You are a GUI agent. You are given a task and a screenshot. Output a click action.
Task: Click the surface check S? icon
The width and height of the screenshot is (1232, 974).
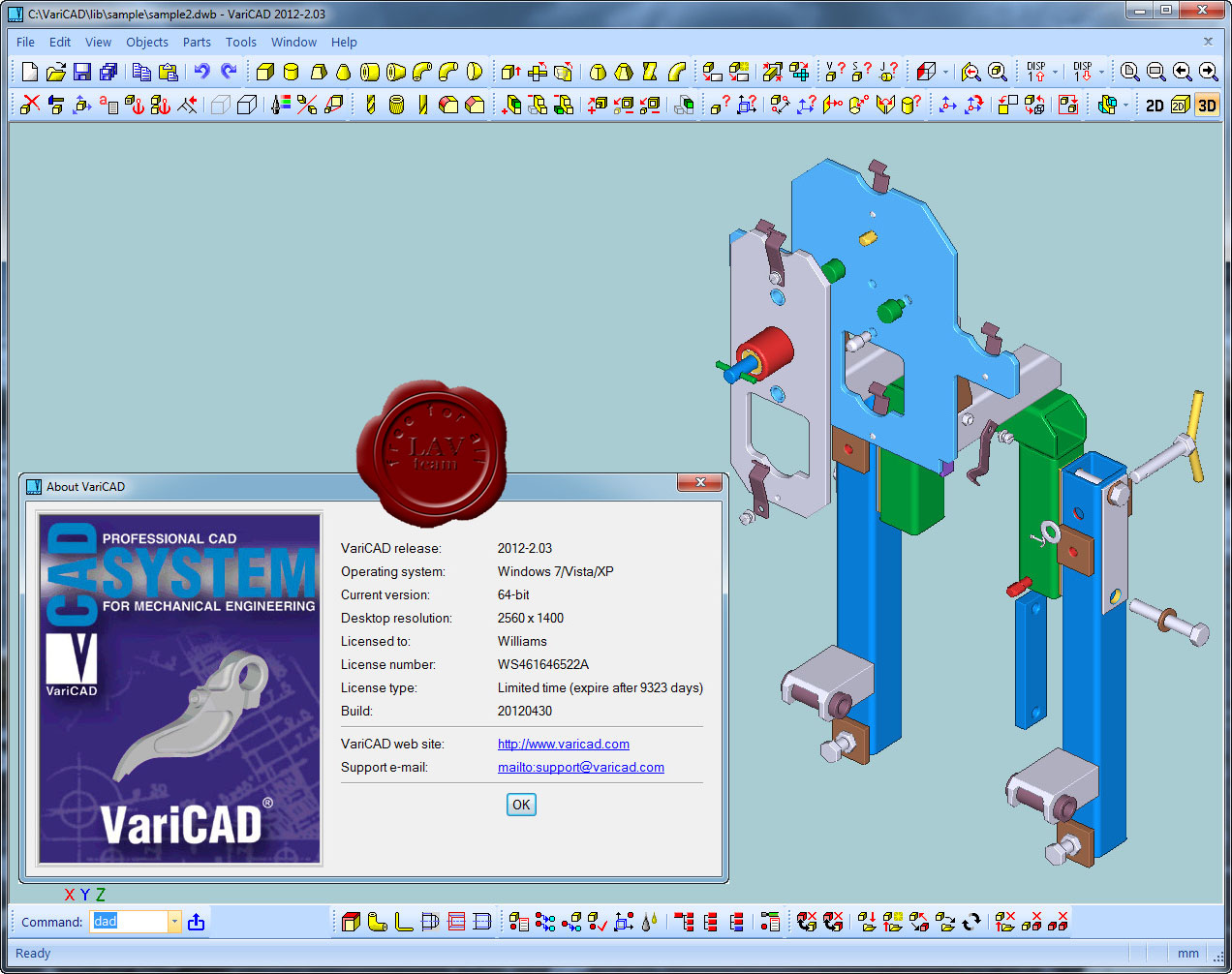point(860,72)
